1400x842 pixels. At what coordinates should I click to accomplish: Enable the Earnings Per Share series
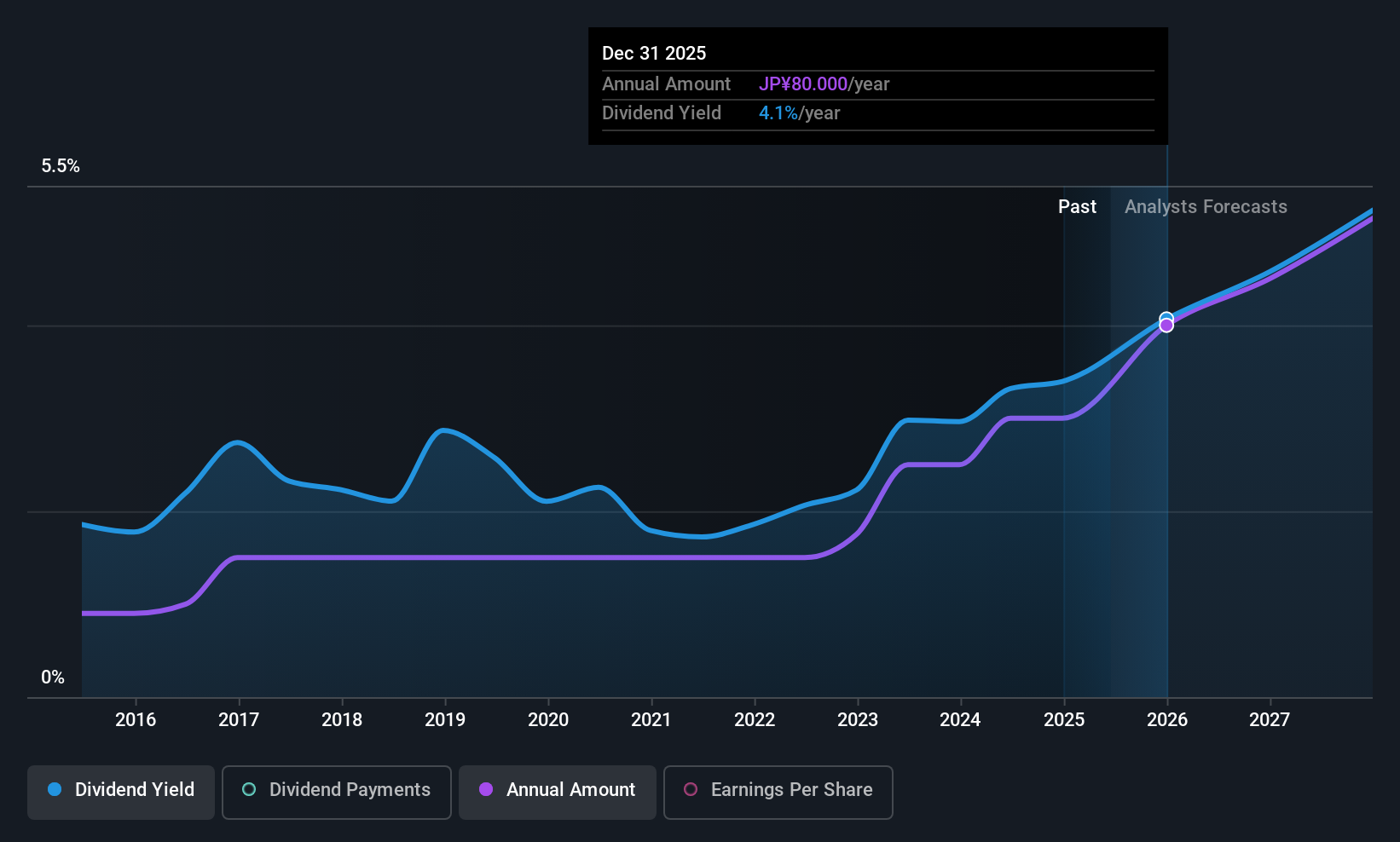pyautogui.click(x=778, y=793)
